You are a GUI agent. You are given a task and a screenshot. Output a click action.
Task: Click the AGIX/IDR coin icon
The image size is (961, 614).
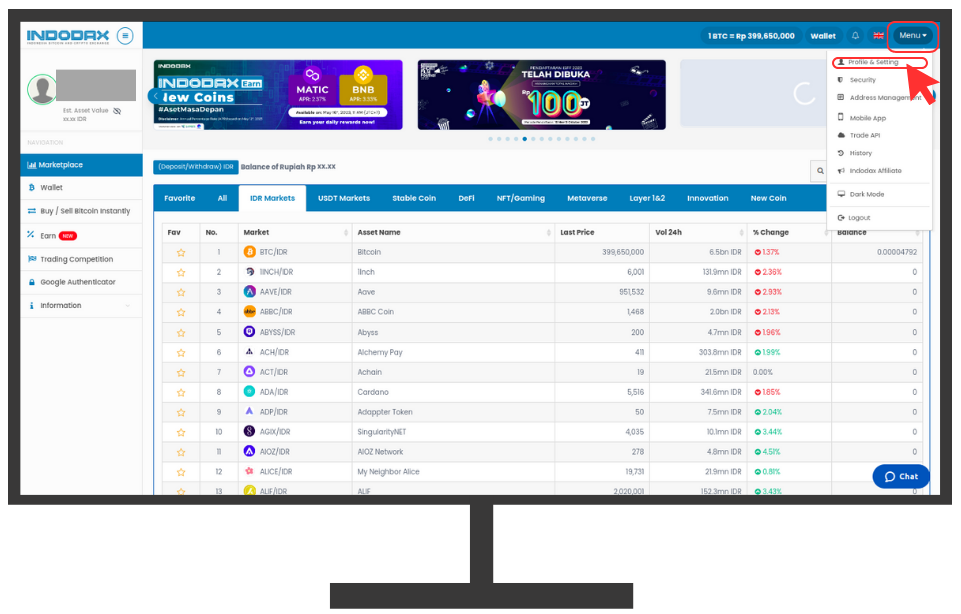pos(249,431)
